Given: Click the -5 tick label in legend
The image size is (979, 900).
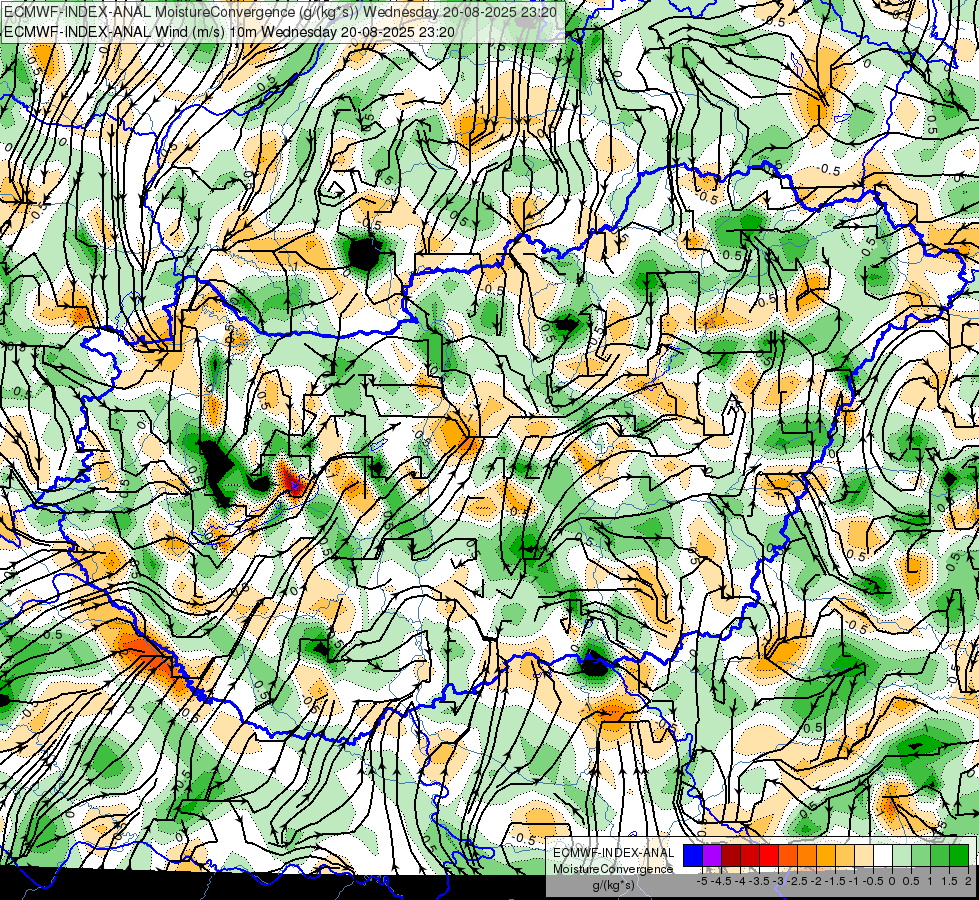Looking at the screenshot, I should click(702, 881).
